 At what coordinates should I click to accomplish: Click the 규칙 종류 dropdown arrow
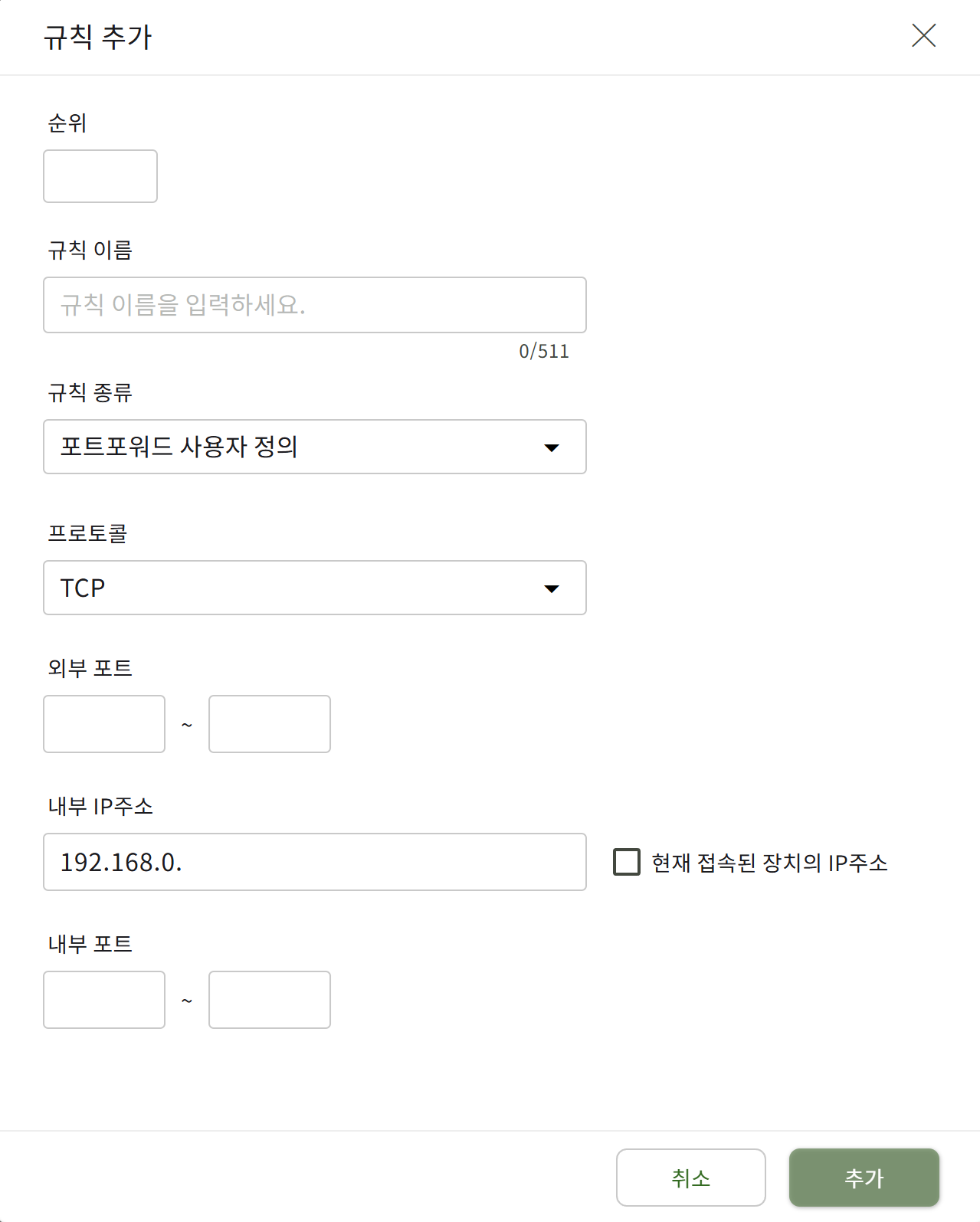pos(552,447)
